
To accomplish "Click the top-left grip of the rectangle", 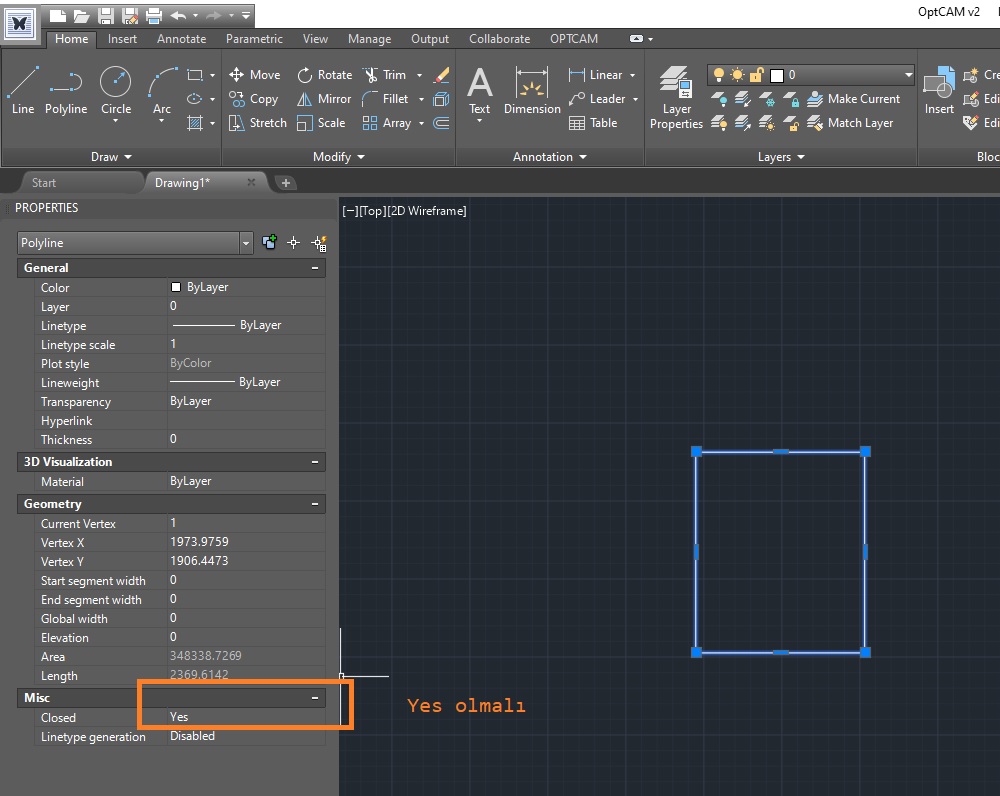I will point(696,452).
